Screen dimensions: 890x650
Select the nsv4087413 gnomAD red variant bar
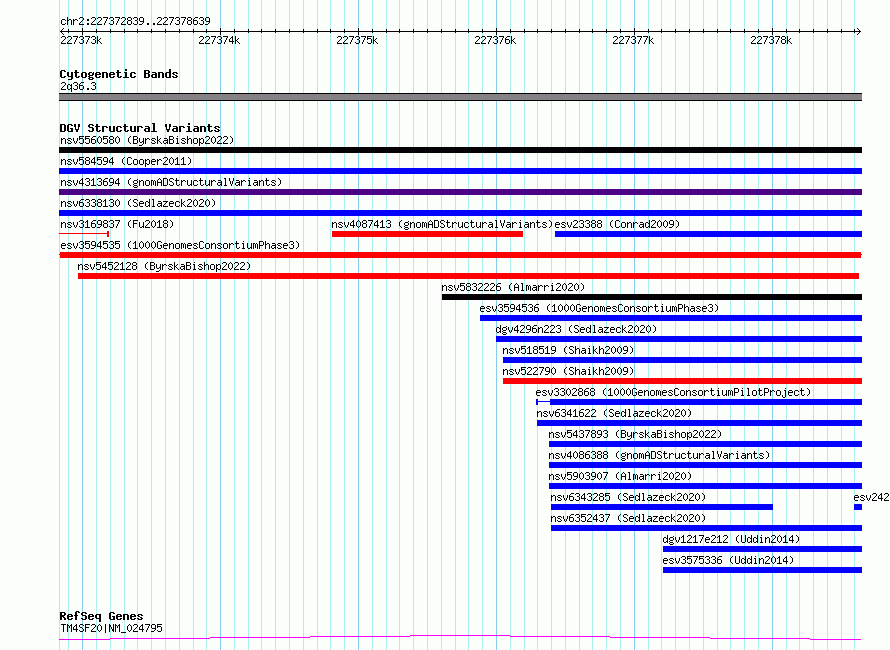click(427, 234)
